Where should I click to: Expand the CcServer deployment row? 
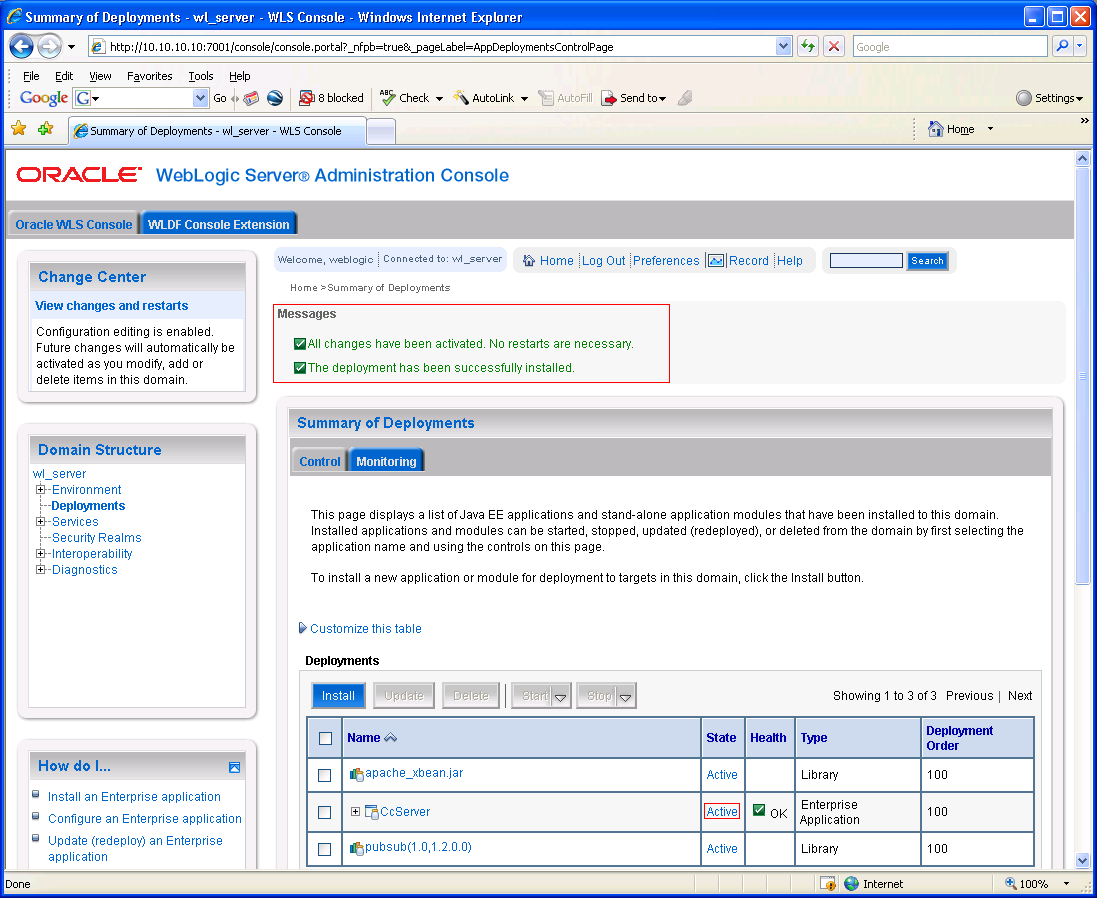[355, 812]
